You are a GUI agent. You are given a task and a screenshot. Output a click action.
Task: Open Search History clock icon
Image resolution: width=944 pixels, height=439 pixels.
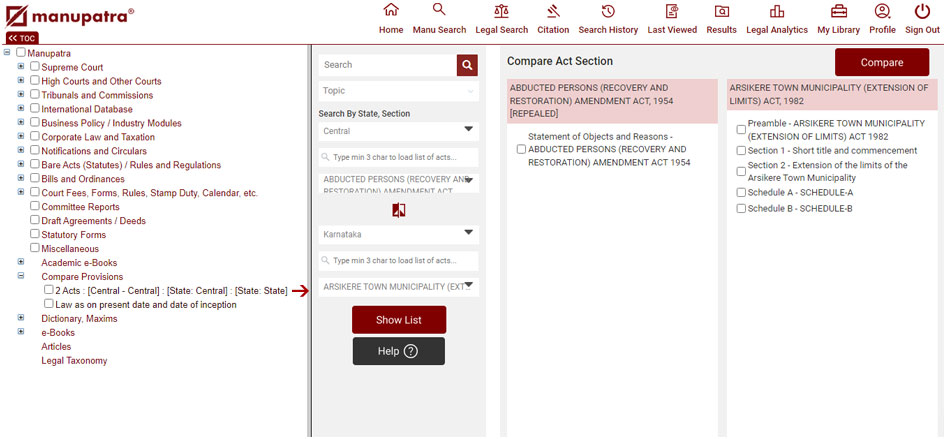(x=608, y=11)
